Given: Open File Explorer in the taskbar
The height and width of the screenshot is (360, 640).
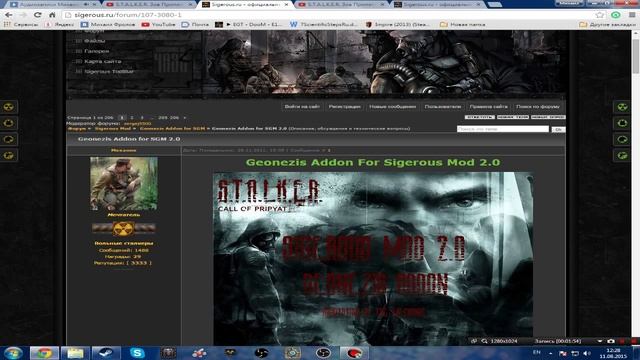Looking at the screenshot, I should (x=75, y=353).
